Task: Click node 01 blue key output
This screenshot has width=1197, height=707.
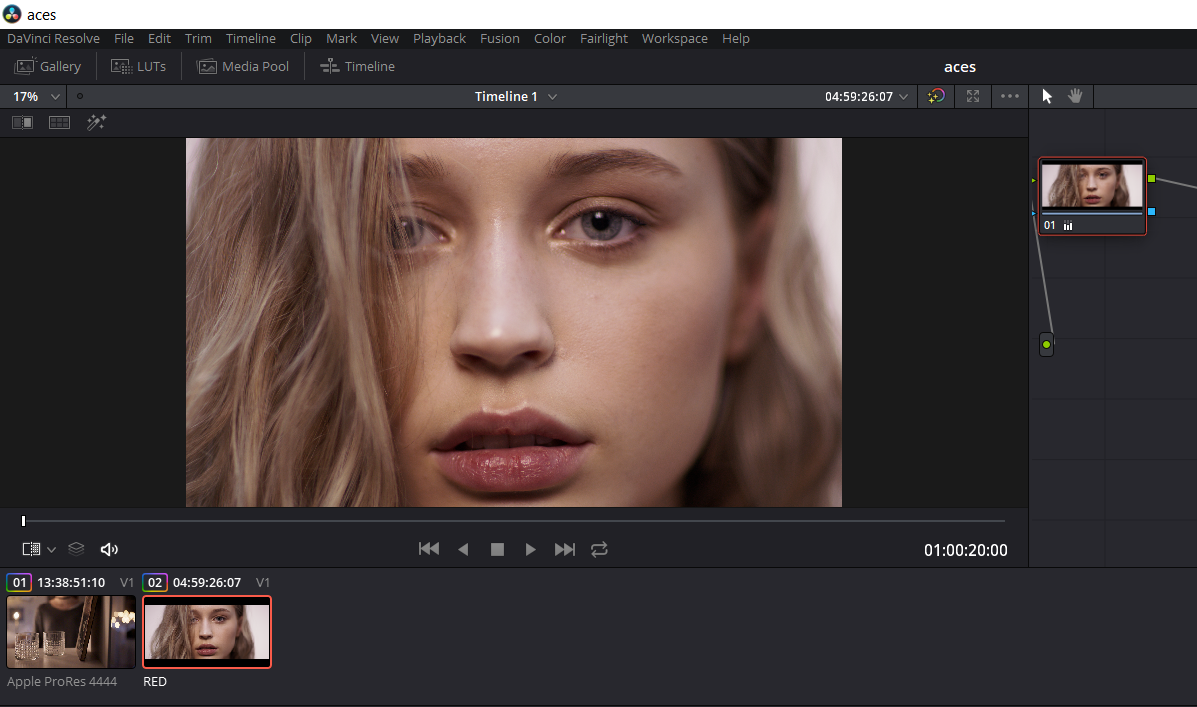Action: [1151, 211]
